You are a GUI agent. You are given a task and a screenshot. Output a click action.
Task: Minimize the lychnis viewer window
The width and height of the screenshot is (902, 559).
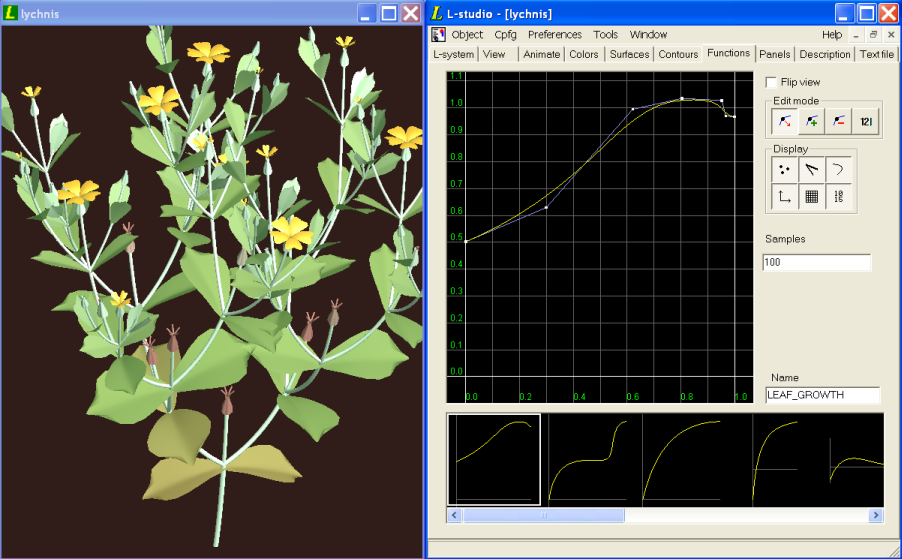click(x=366, y=13)
